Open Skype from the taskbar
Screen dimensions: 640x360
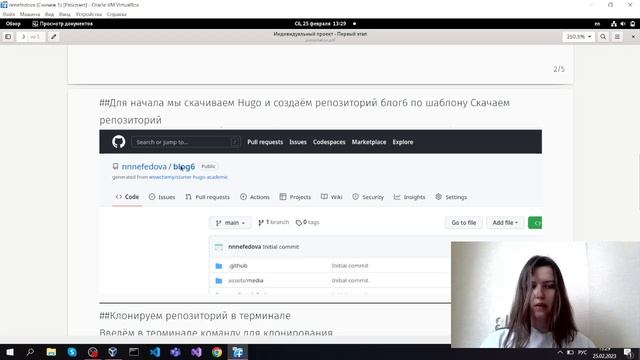coord(72,352)
